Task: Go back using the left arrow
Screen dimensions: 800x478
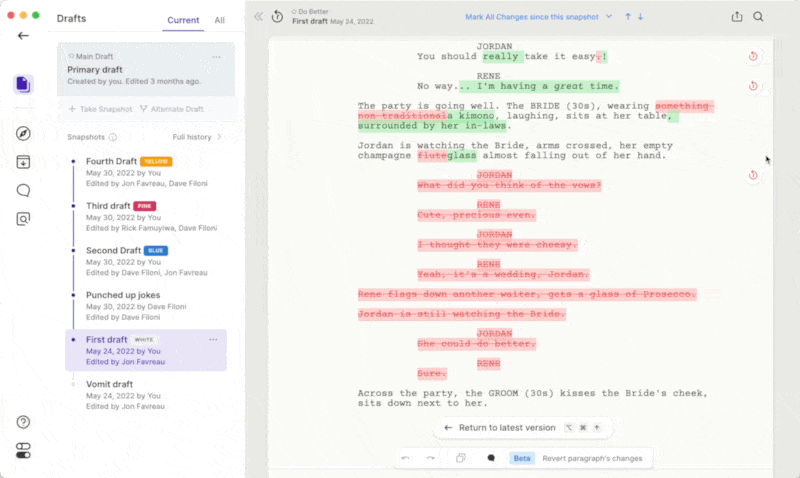Action: (x=23, y=36)
